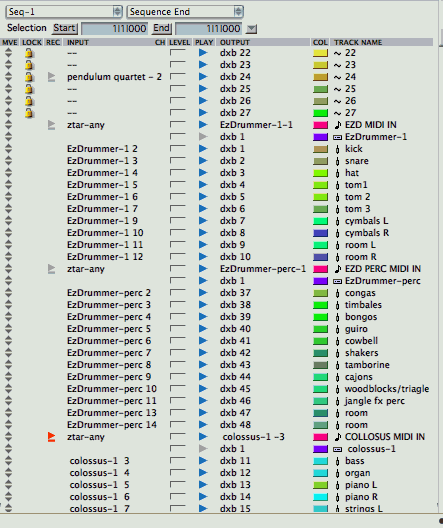Click the LOCK column header

tap(32, 42)
